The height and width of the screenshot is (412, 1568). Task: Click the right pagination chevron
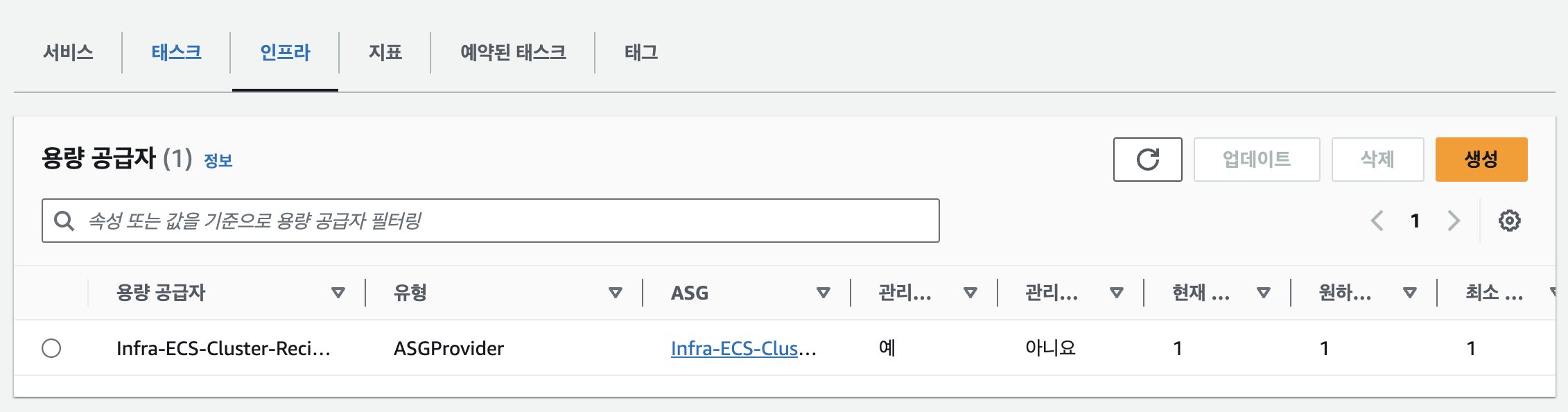pyautogui.click(x=1454, y=221)
